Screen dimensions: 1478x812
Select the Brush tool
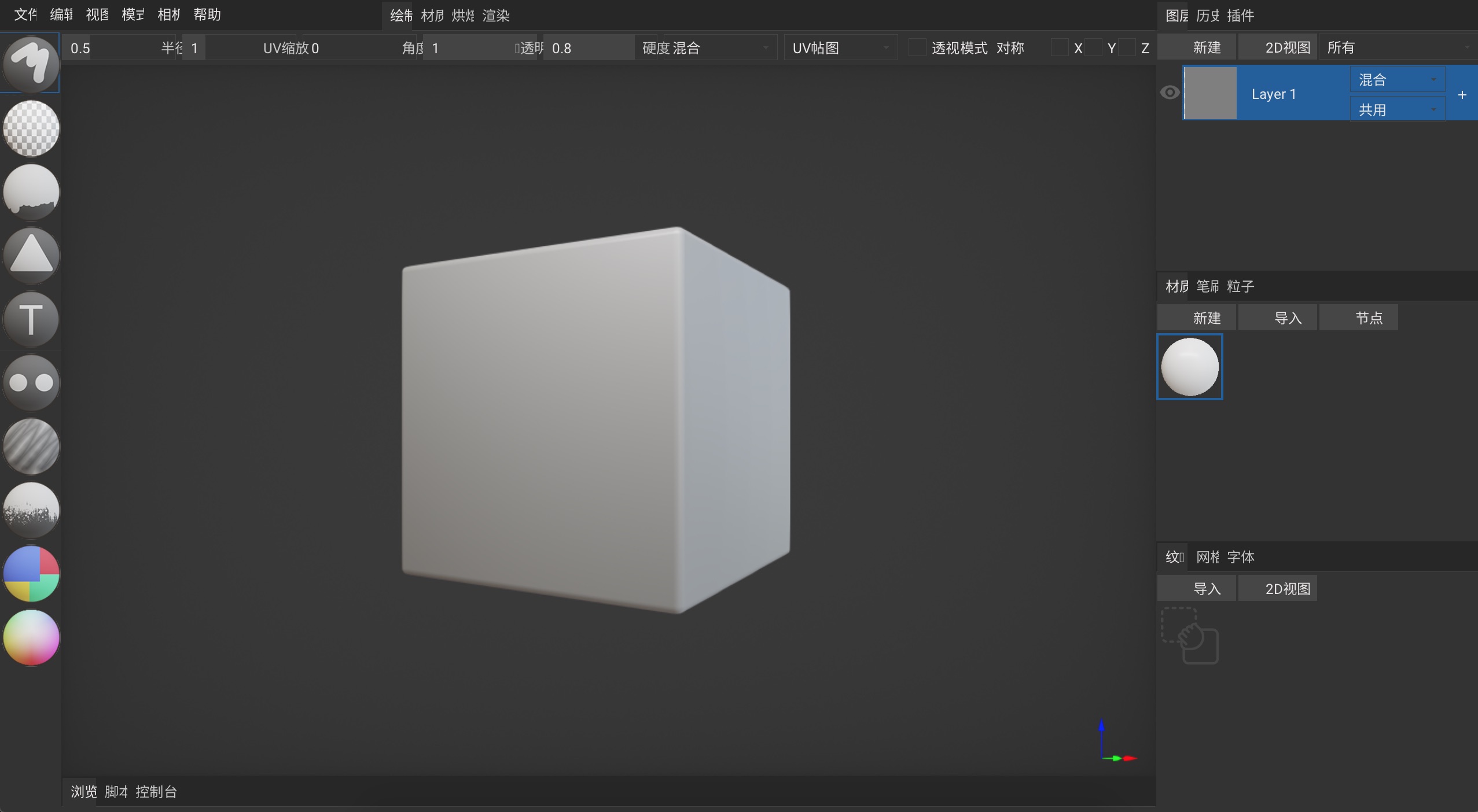[x=31, y=64]
